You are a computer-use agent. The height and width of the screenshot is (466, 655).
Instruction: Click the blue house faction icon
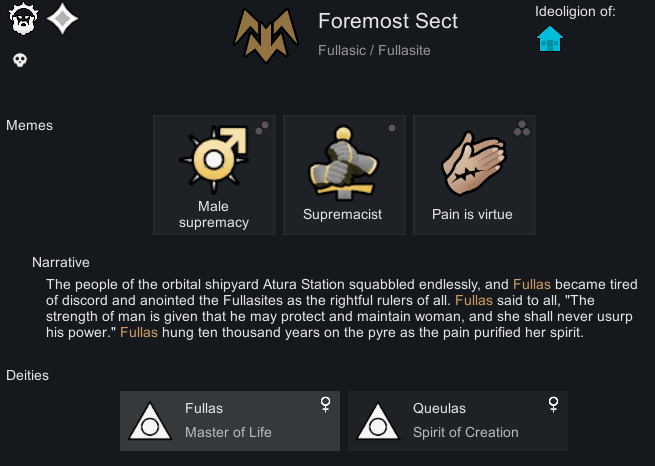pyautogui.click(x=550, y=39)
